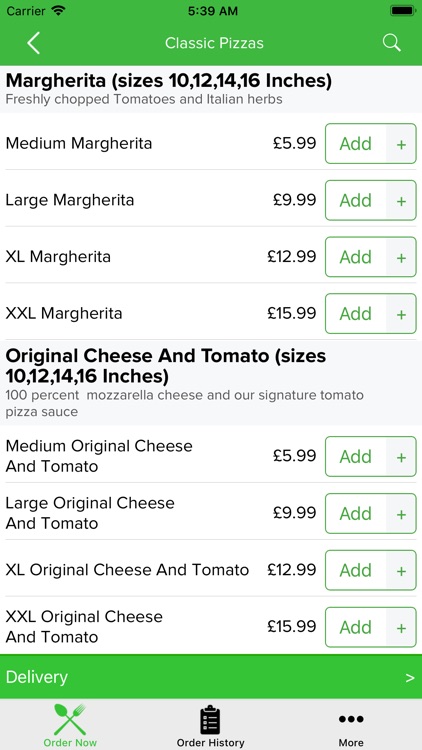Tap plus icon for Medium Margherita

[401, 144]
